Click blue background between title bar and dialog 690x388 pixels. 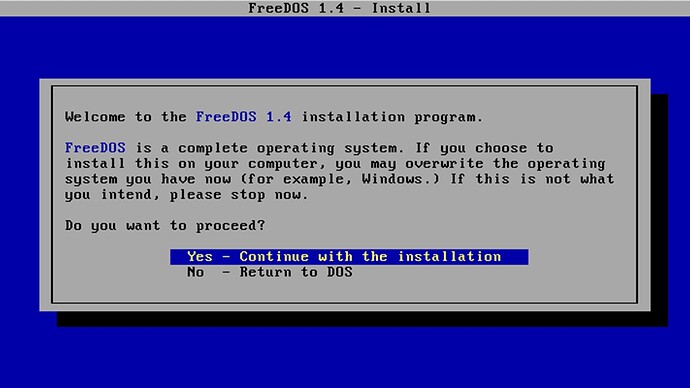(x=345, y=48)
